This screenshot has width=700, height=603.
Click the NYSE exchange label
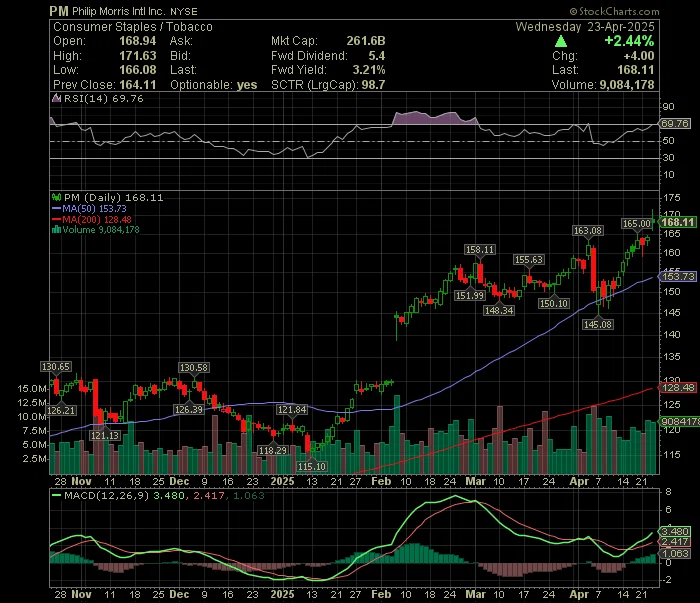click(183, 12)
